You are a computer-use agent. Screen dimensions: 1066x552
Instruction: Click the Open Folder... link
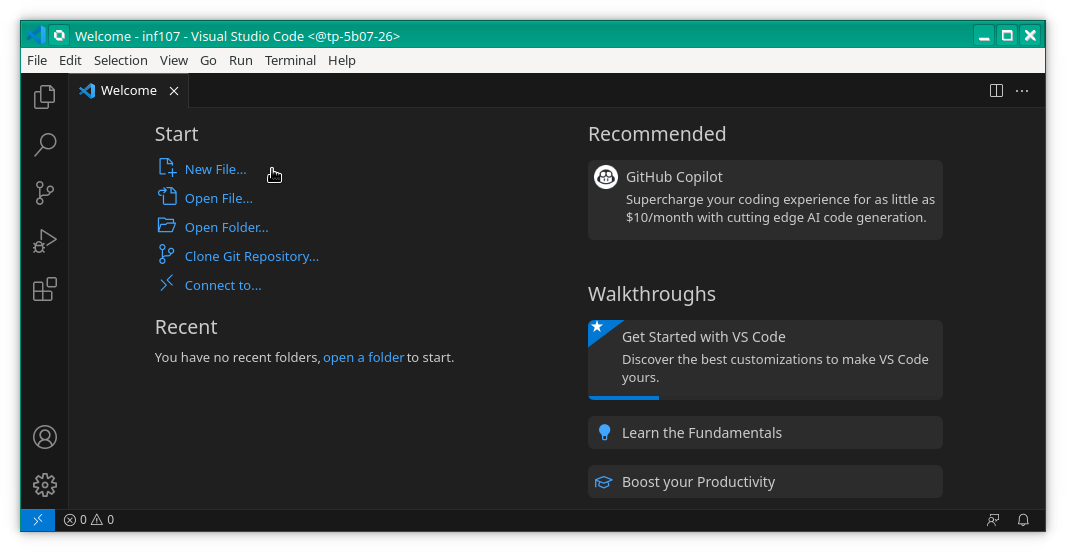226,228
